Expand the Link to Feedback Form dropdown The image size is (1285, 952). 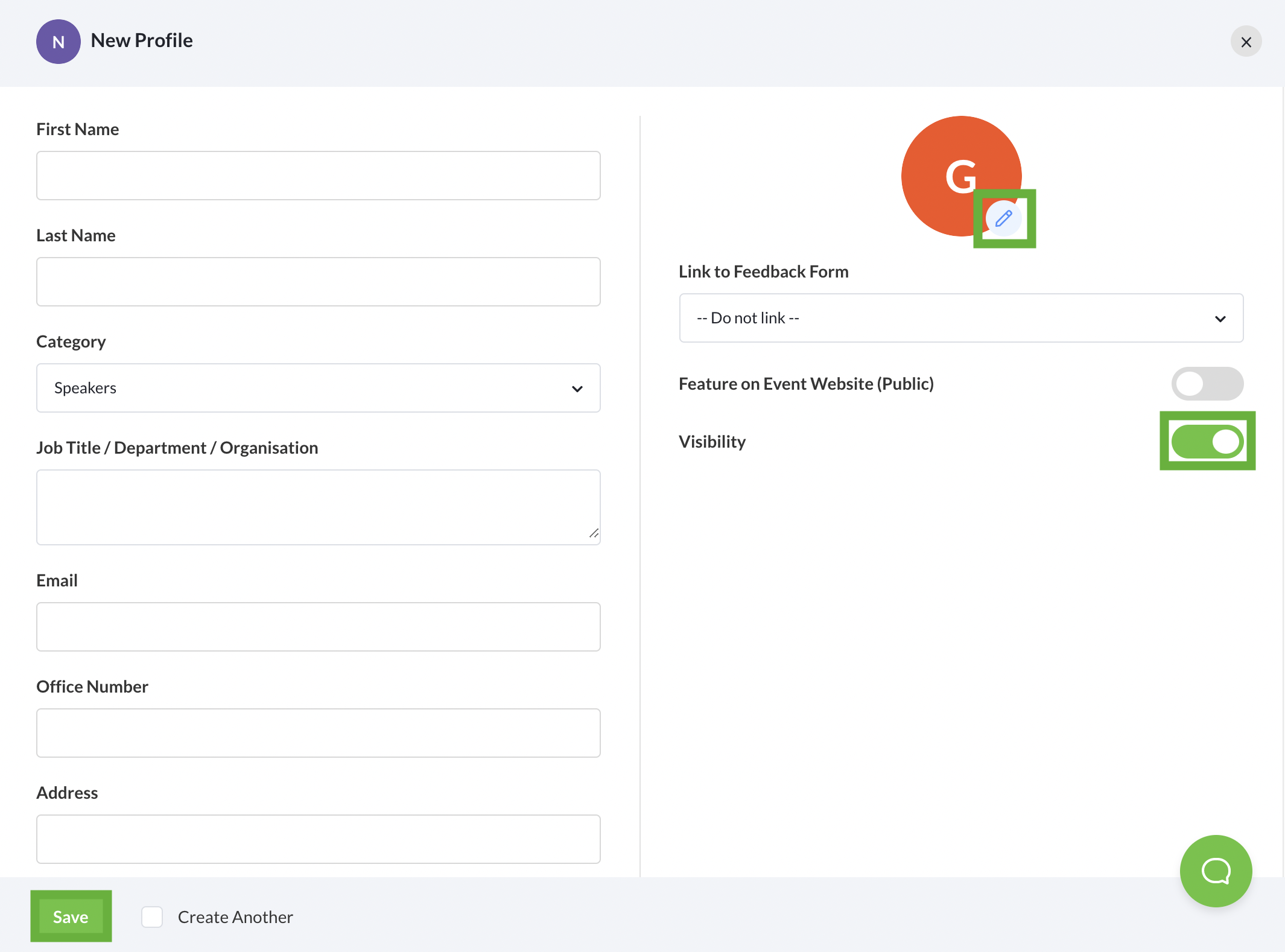pos(960,318)
